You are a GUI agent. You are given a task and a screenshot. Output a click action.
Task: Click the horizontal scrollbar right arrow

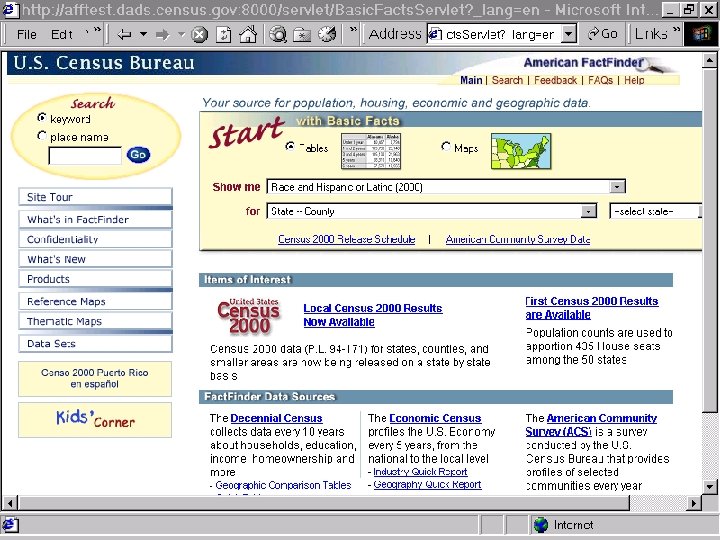(x=693, y=503)
